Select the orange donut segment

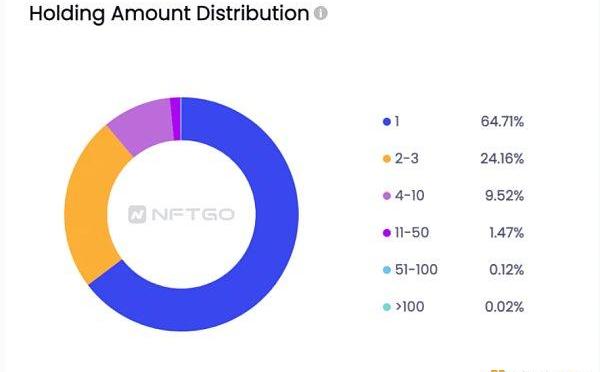click(x=89, y=203)
